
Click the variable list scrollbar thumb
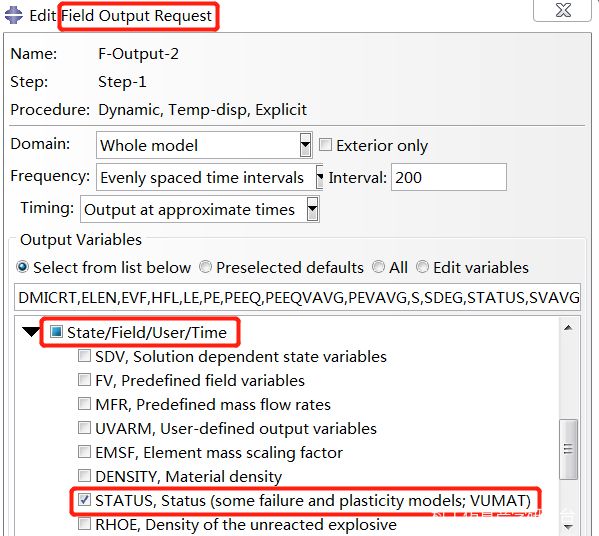568,449
